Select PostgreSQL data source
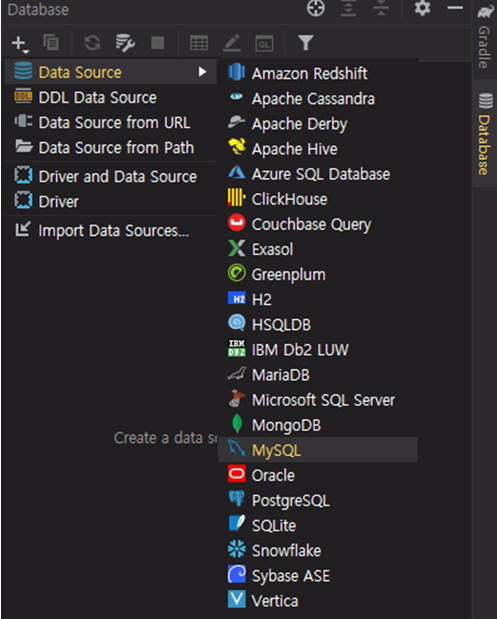The height and width of the screenshot is (619, 497). coord(318,501)
